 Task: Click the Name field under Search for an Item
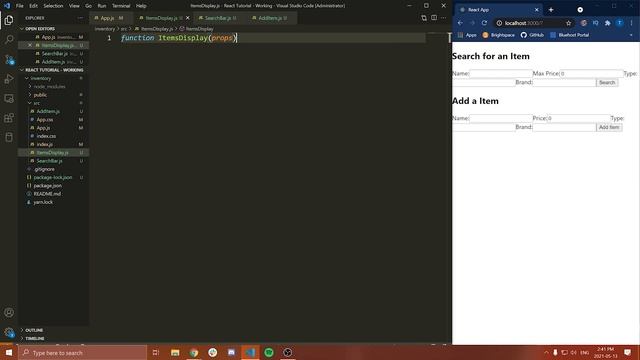501,74
